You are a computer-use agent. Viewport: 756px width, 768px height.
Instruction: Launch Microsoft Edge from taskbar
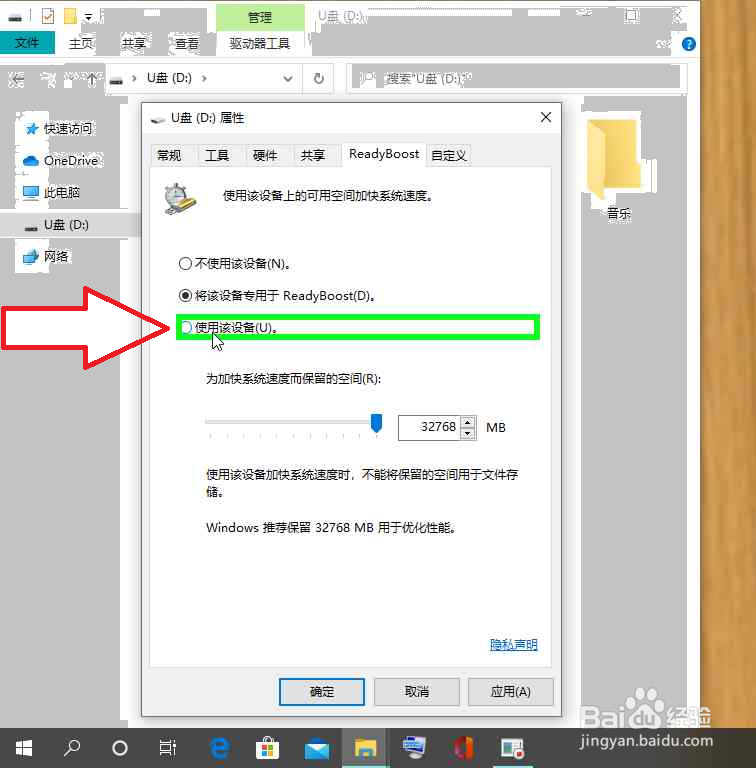click(220, 748)
